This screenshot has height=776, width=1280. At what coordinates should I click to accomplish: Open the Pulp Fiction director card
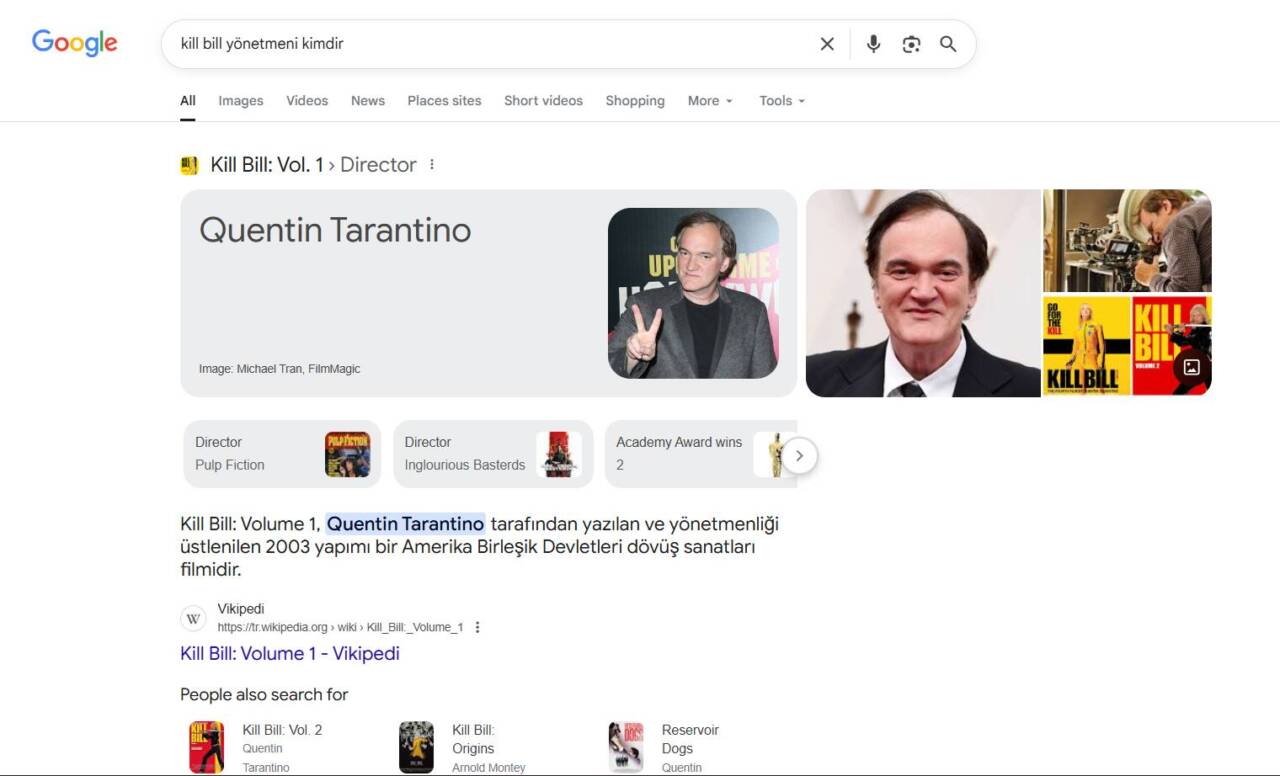tap(281, 453)
